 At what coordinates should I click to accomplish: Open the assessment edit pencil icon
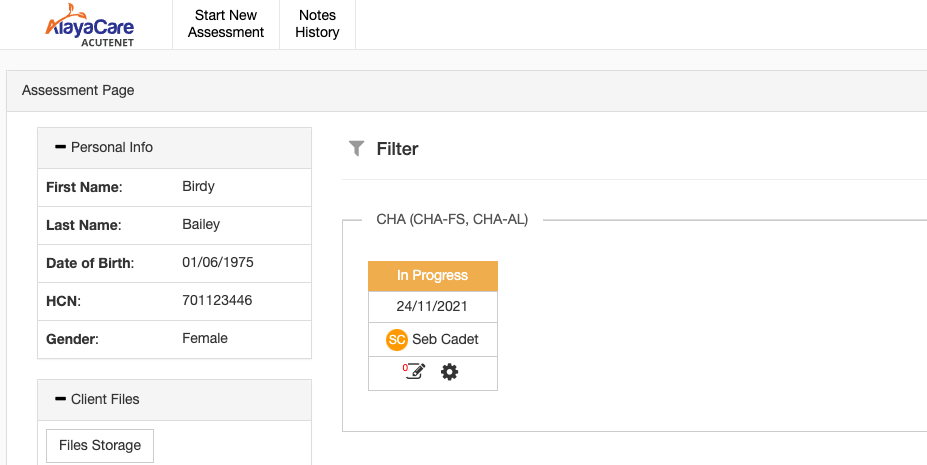pyautogui.click(x=414, y=372)
